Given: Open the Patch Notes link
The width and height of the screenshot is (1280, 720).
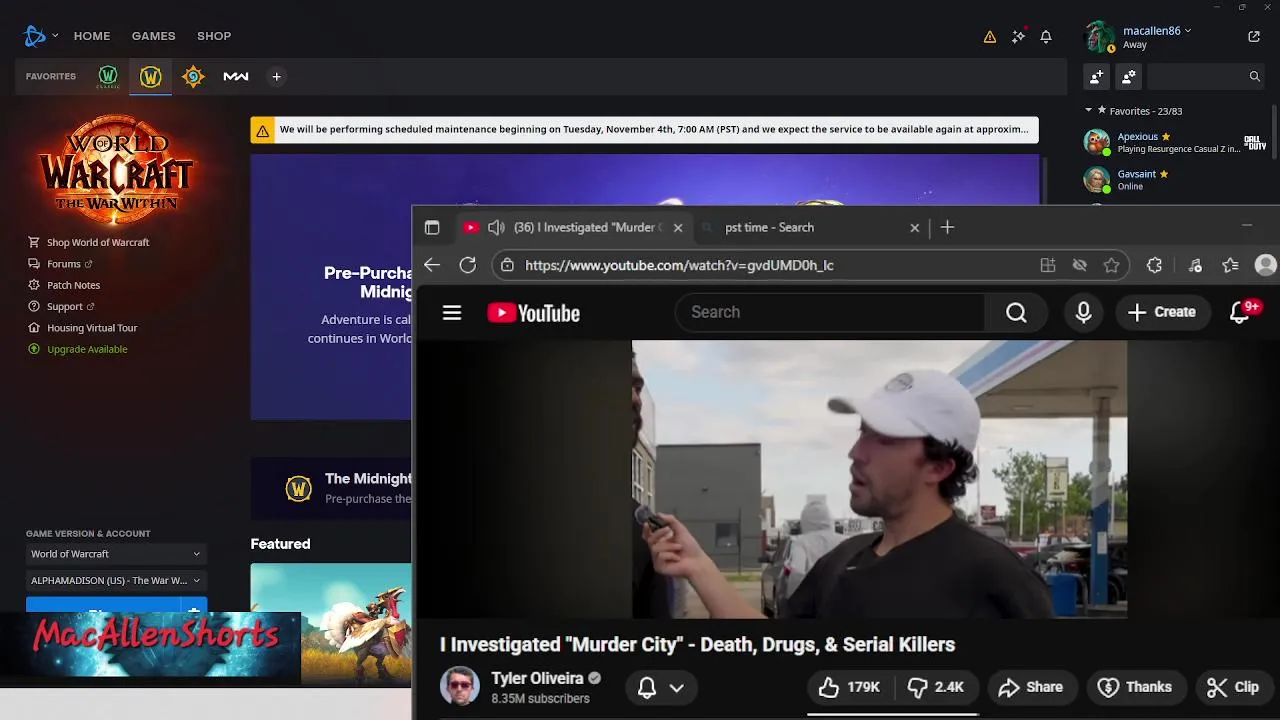Looking at the screenshot, I should click(73, 285).
